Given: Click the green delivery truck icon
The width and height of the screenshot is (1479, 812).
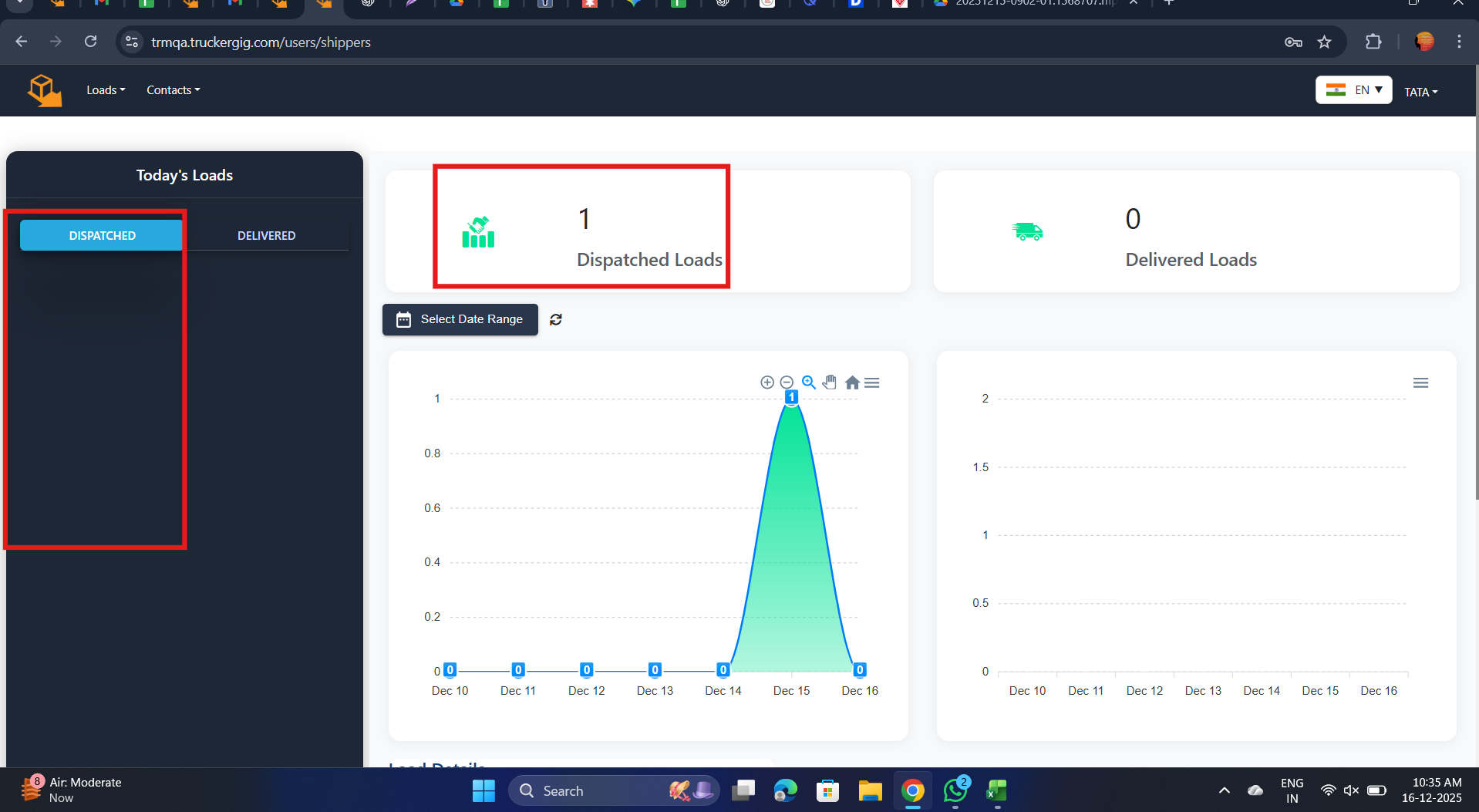Looking at the screenshot, I should click(1027, 231).
